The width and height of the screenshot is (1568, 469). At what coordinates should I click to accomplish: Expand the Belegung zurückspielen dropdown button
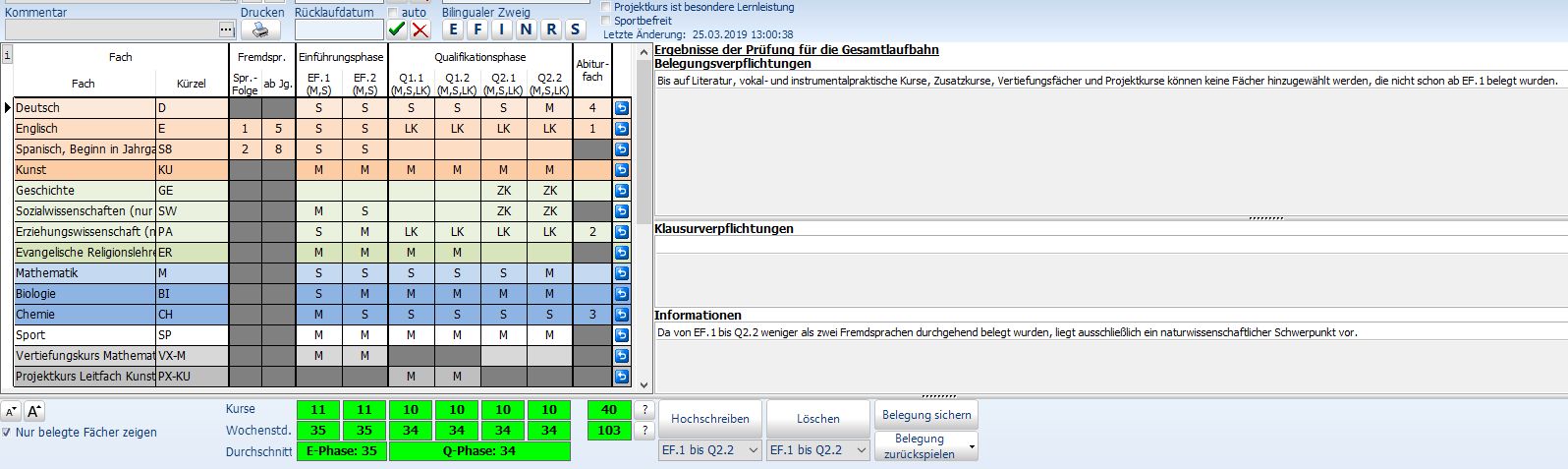[x=972, y=446]
